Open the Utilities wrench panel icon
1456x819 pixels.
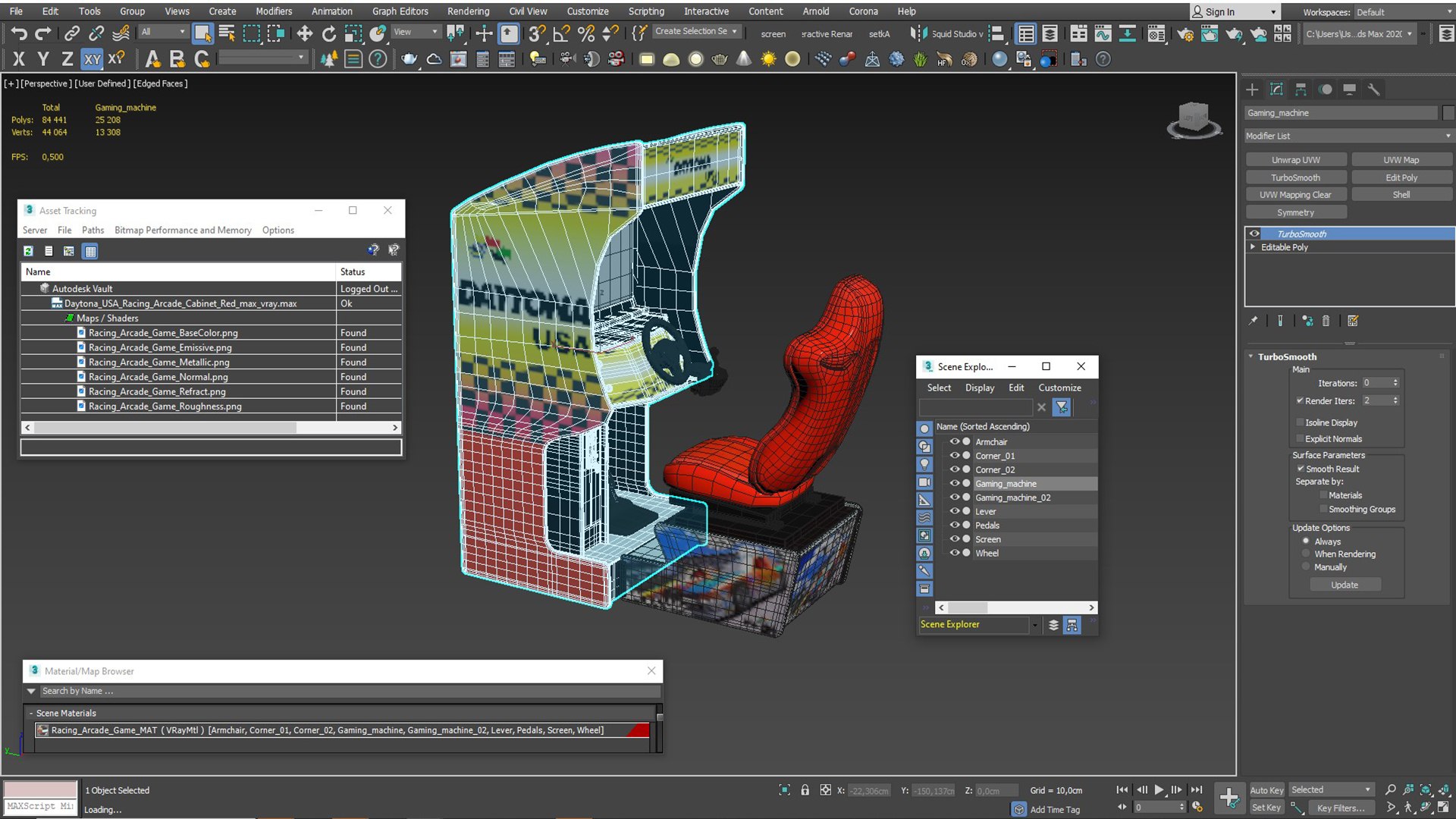point(1373,89)
